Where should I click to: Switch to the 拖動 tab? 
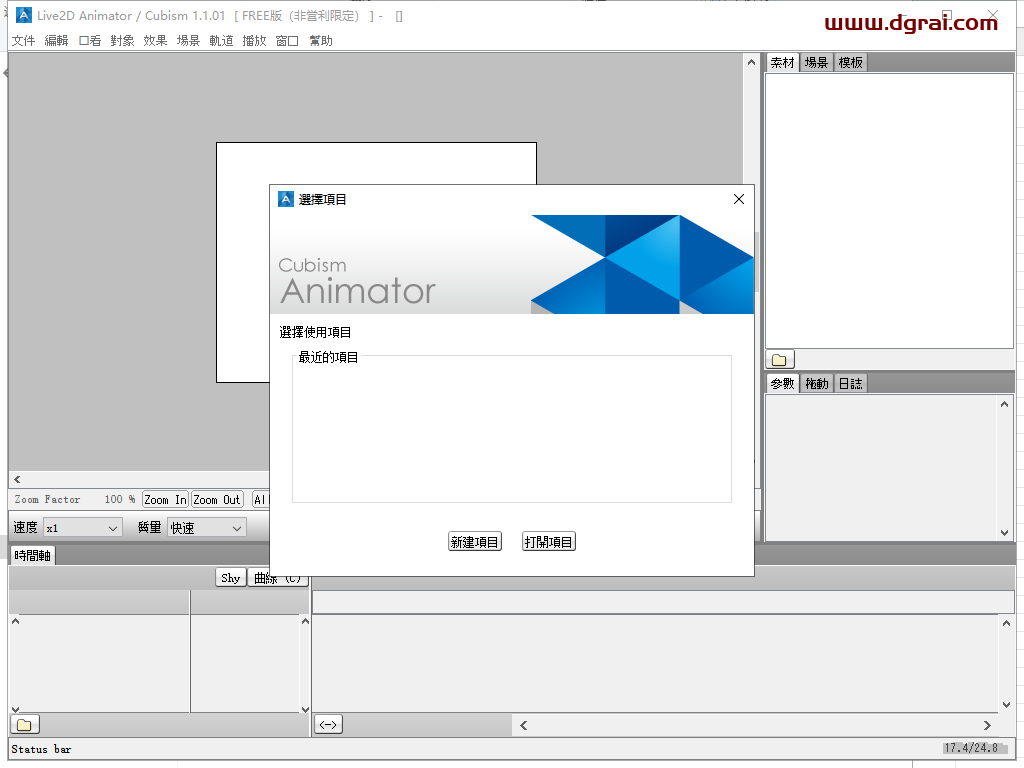pos(816,383)
